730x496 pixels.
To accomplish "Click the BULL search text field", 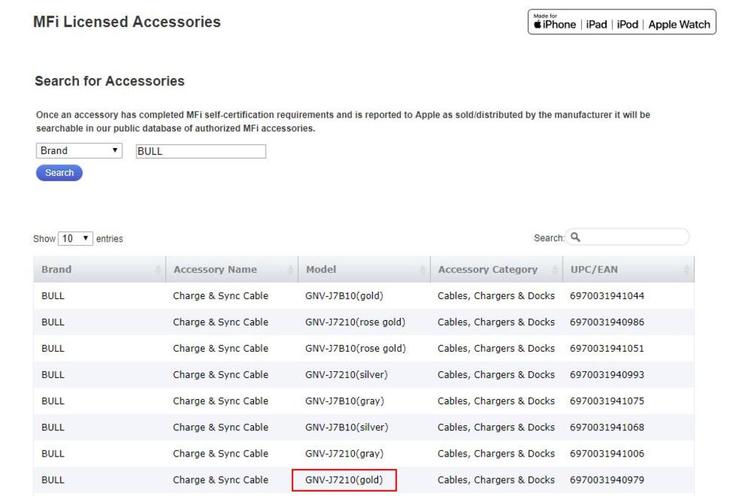I will coord(201,151).
